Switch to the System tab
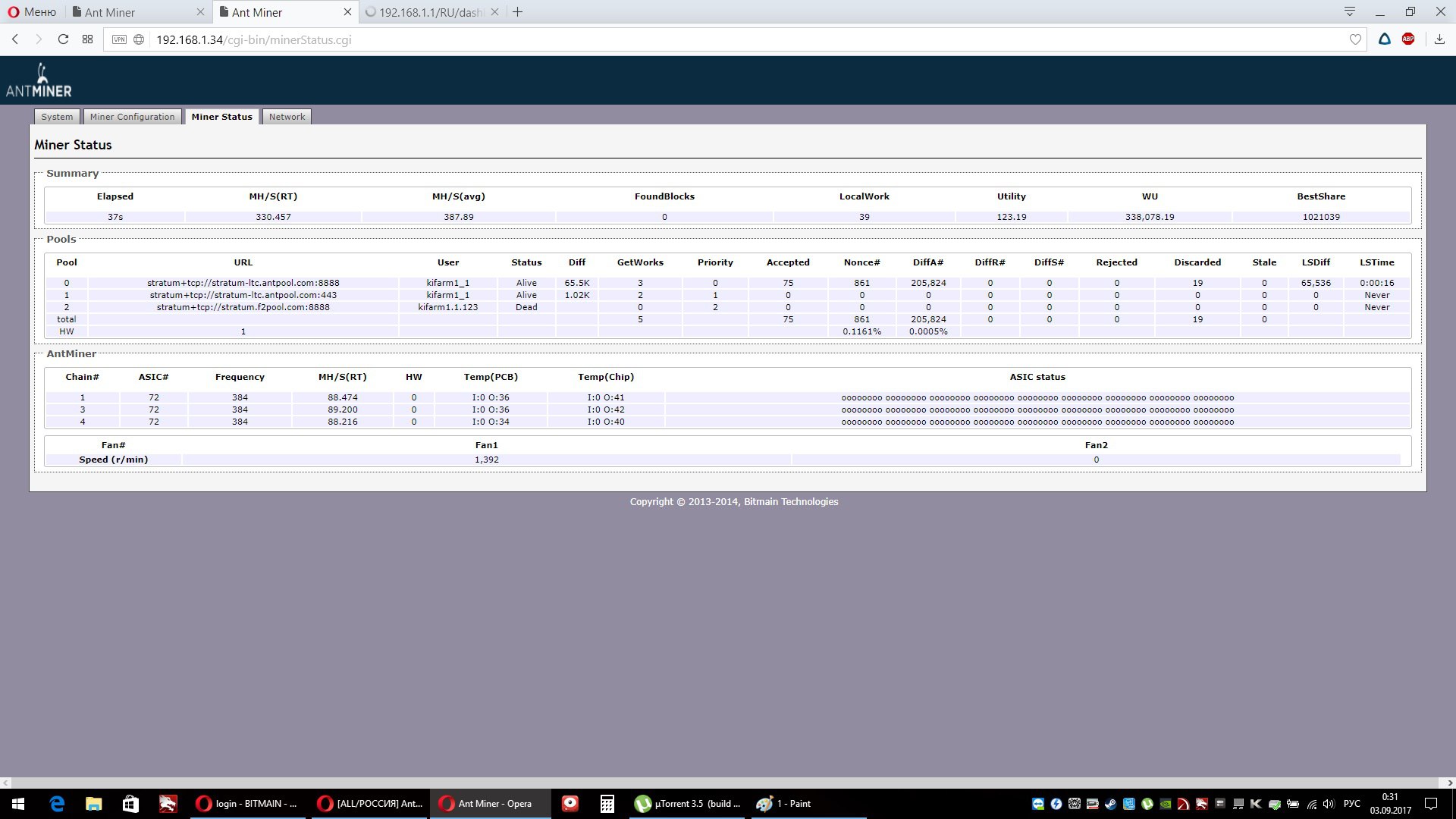Image resolution: width=1456 pixels, height=819 pixels. [57, 117]
